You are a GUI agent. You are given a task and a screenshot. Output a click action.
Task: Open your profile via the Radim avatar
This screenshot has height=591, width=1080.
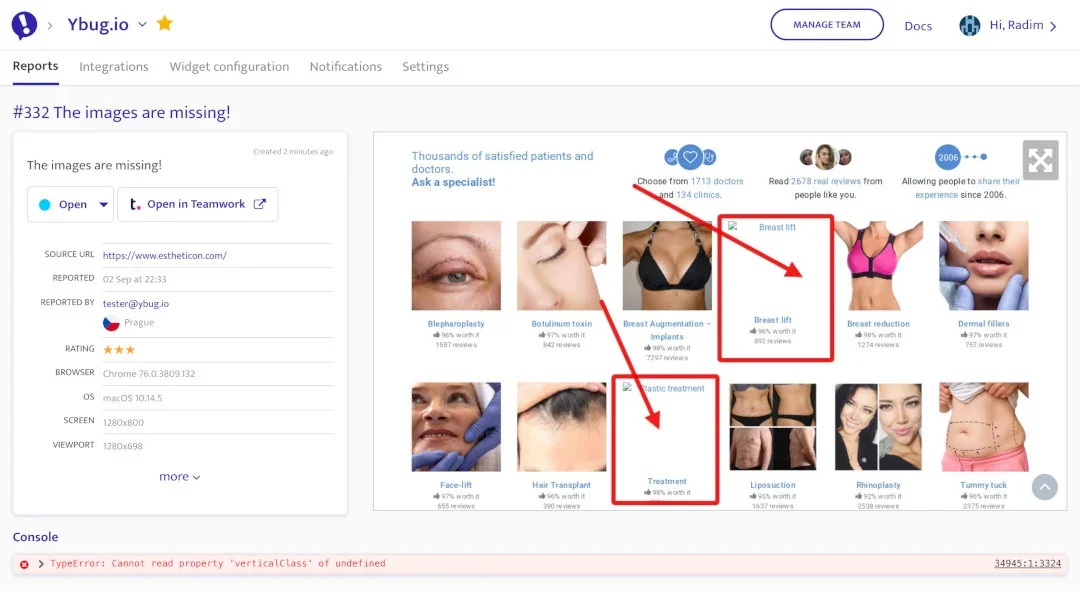[969, 24]
